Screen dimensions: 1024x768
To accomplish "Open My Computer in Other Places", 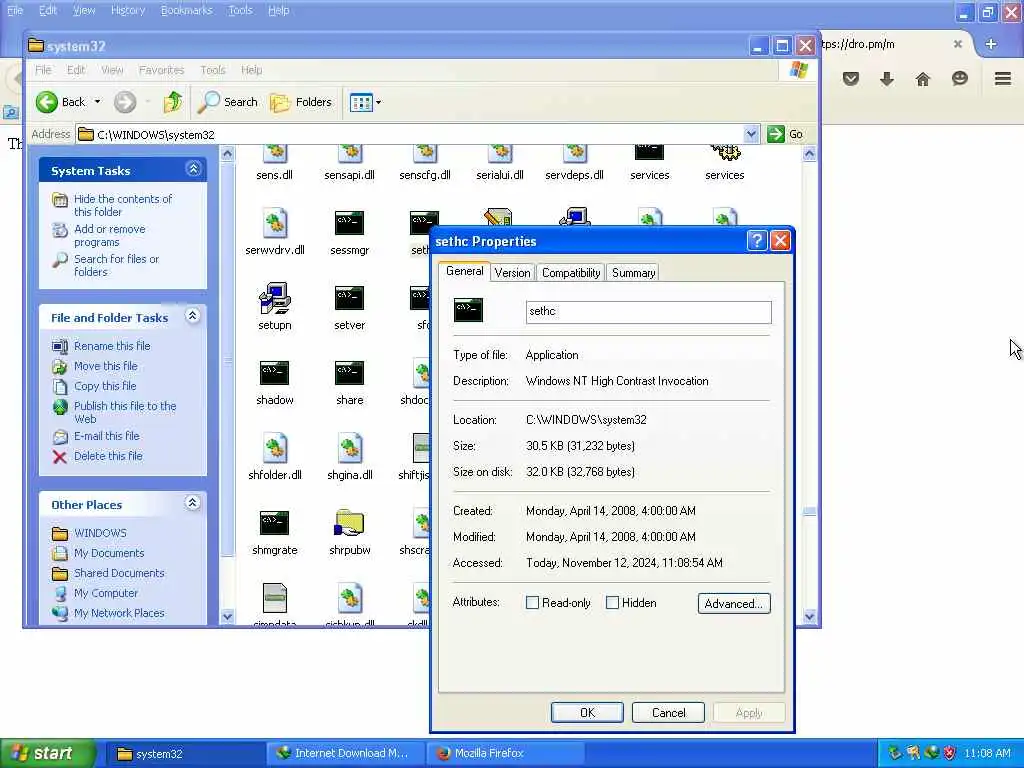I will pyautogui.click(x=106, y=593).
